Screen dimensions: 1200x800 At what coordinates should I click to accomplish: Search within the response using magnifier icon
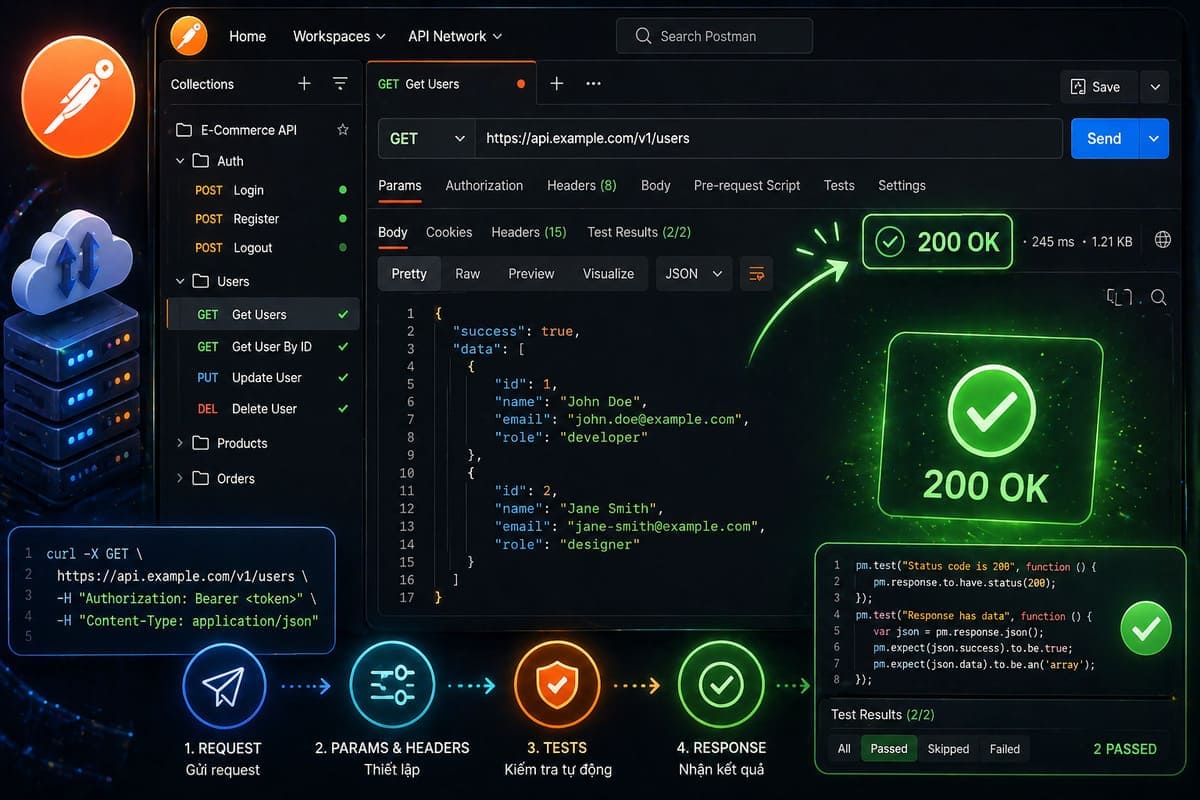tap(1159, 297)
